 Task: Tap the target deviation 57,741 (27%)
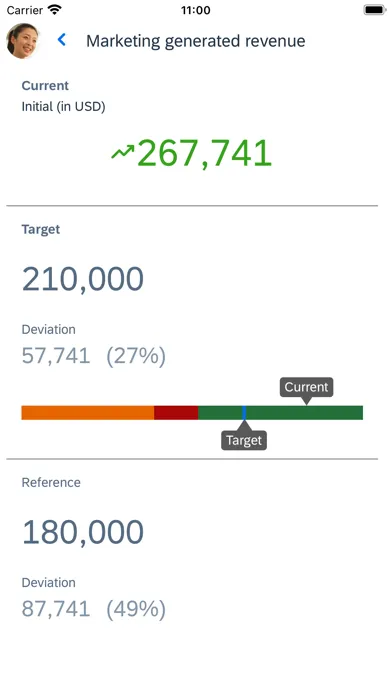click(94, 356)
